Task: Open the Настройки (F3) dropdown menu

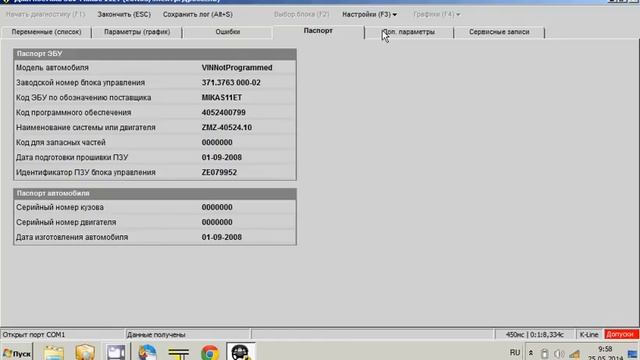Action: [x=369, y=14]
